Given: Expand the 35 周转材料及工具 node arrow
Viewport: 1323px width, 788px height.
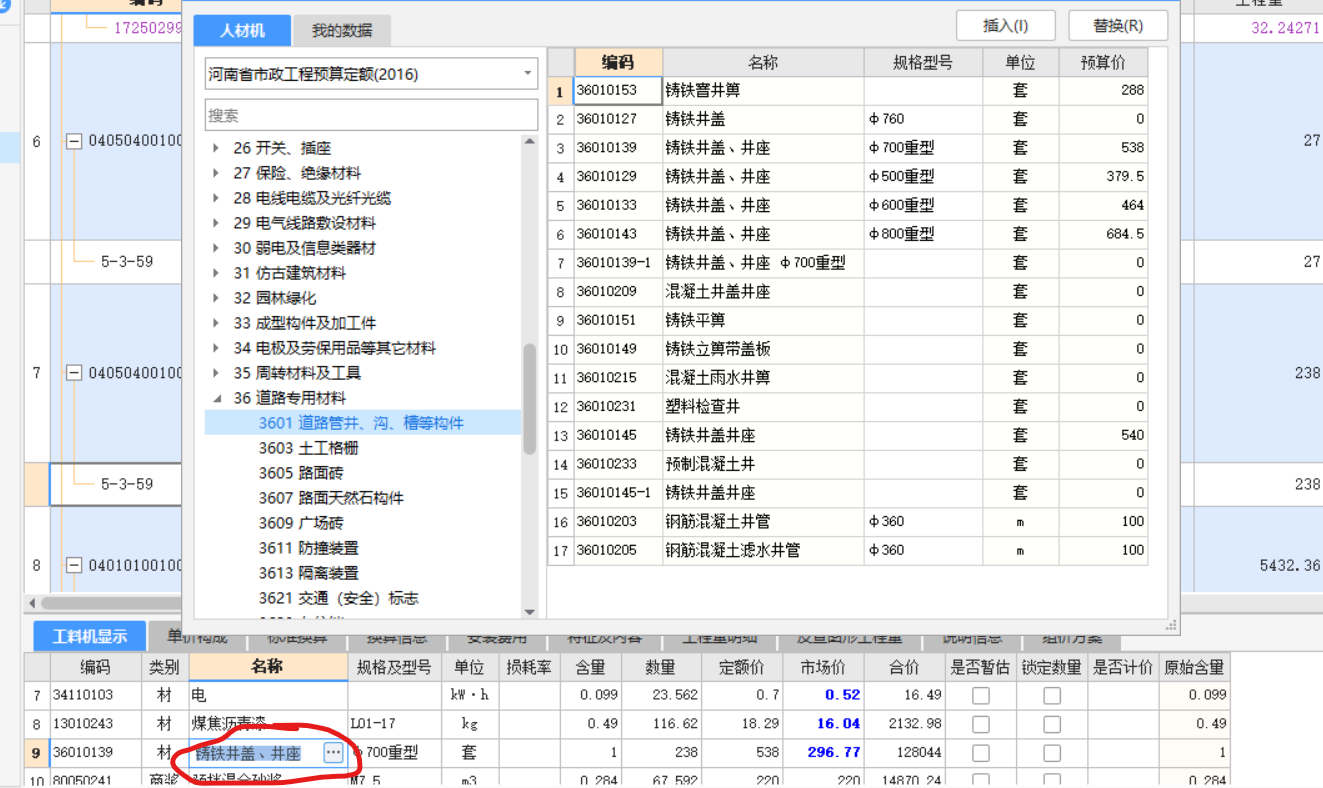Looking at the screenshot, I should click(x=216, y=373).
